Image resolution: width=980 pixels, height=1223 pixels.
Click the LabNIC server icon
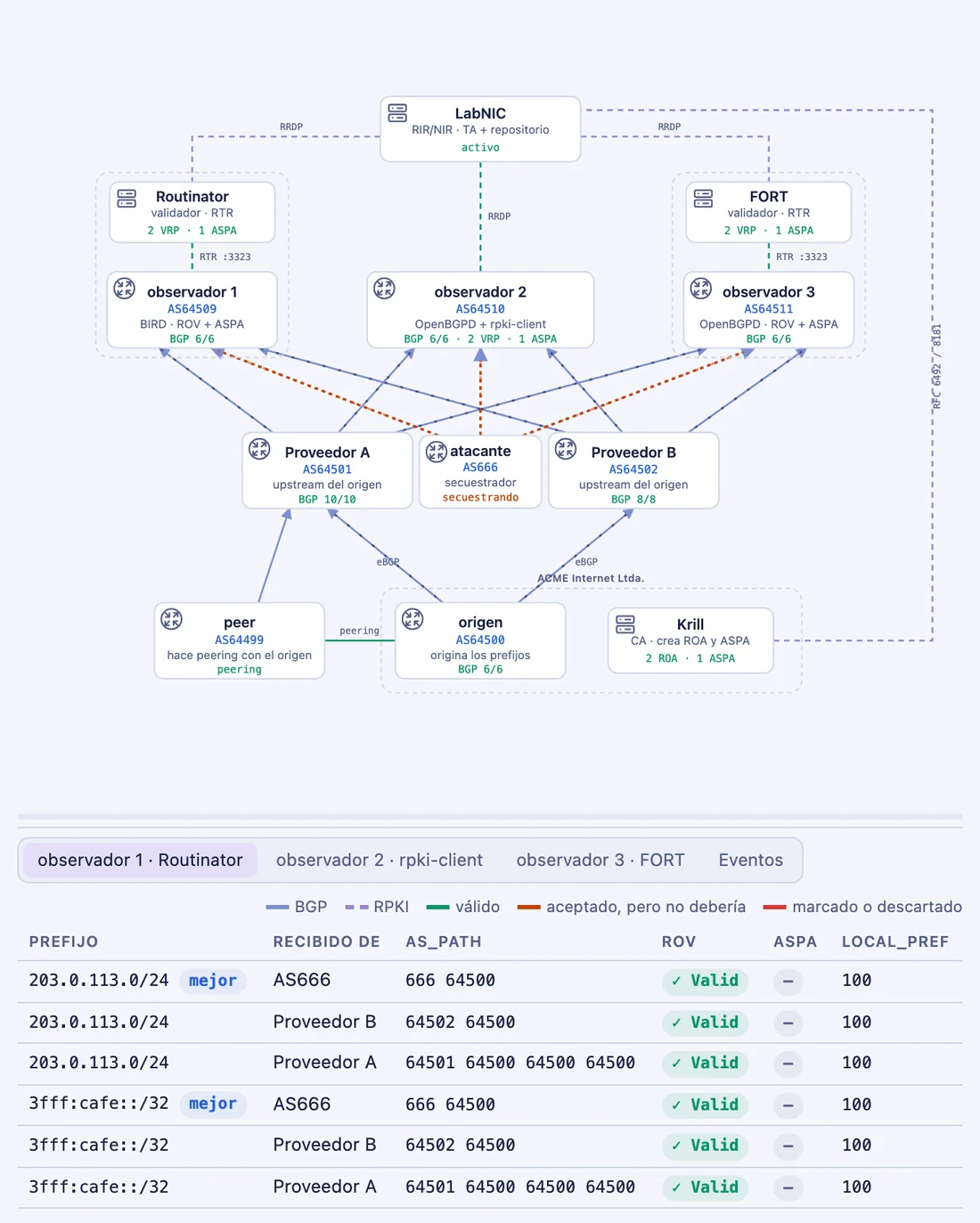pyautogui.click(x=397, y=113)
